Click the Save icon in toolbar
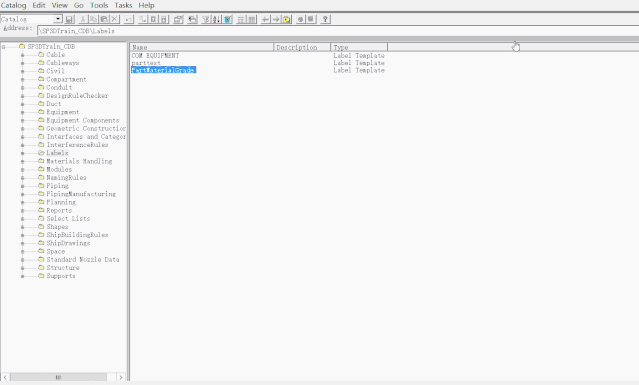Screen dimensions: 639x385 (69, 19)
